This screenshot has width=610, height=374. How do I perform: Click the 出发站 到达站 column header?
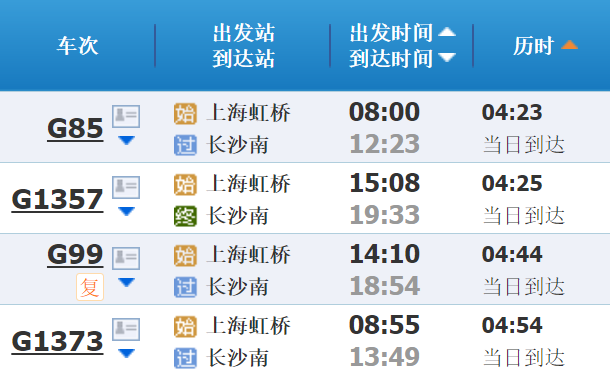coord(244,46)
